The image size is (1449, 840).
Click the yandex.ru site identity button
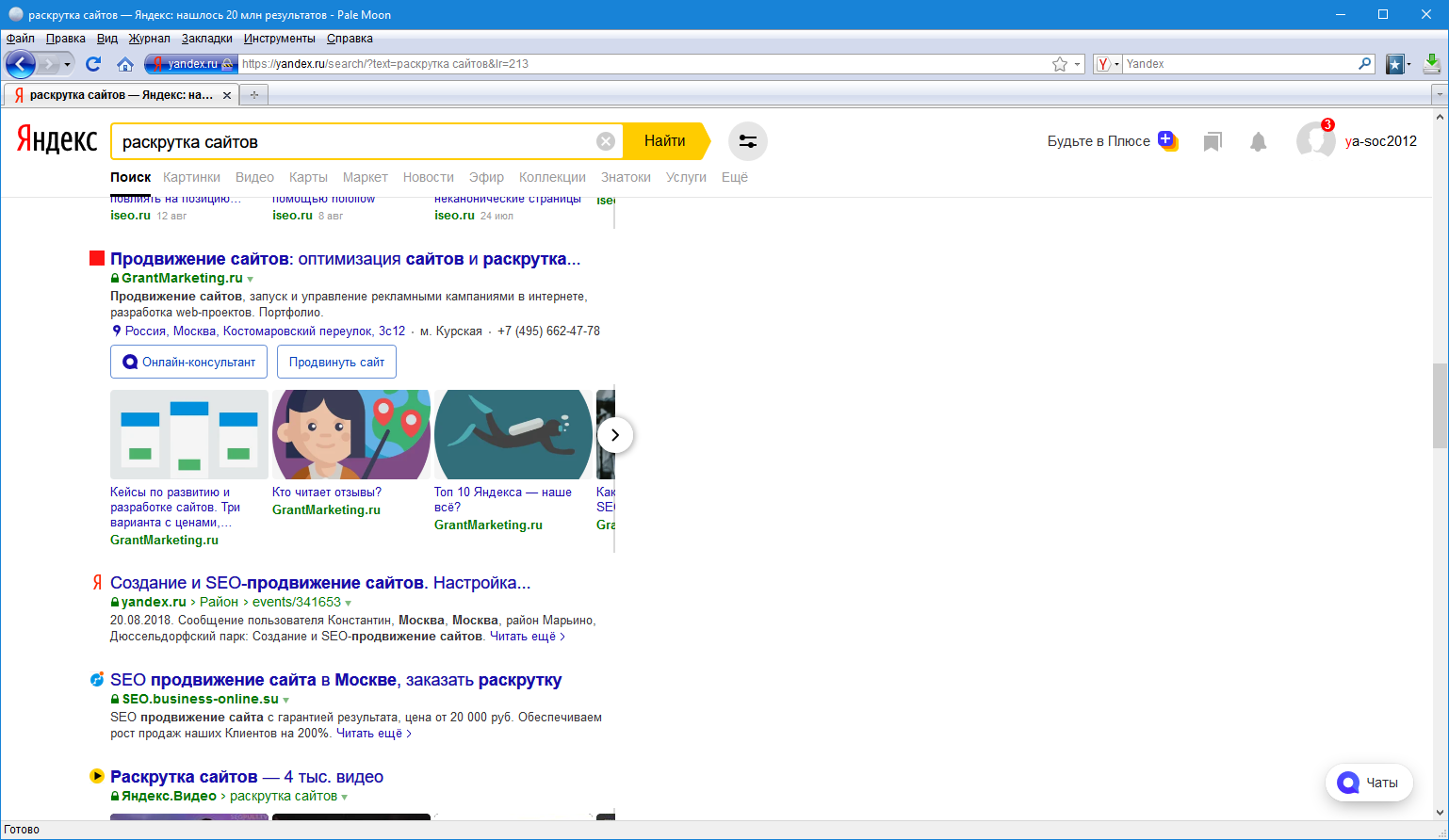pyautogui.click(x=189, y=64)
